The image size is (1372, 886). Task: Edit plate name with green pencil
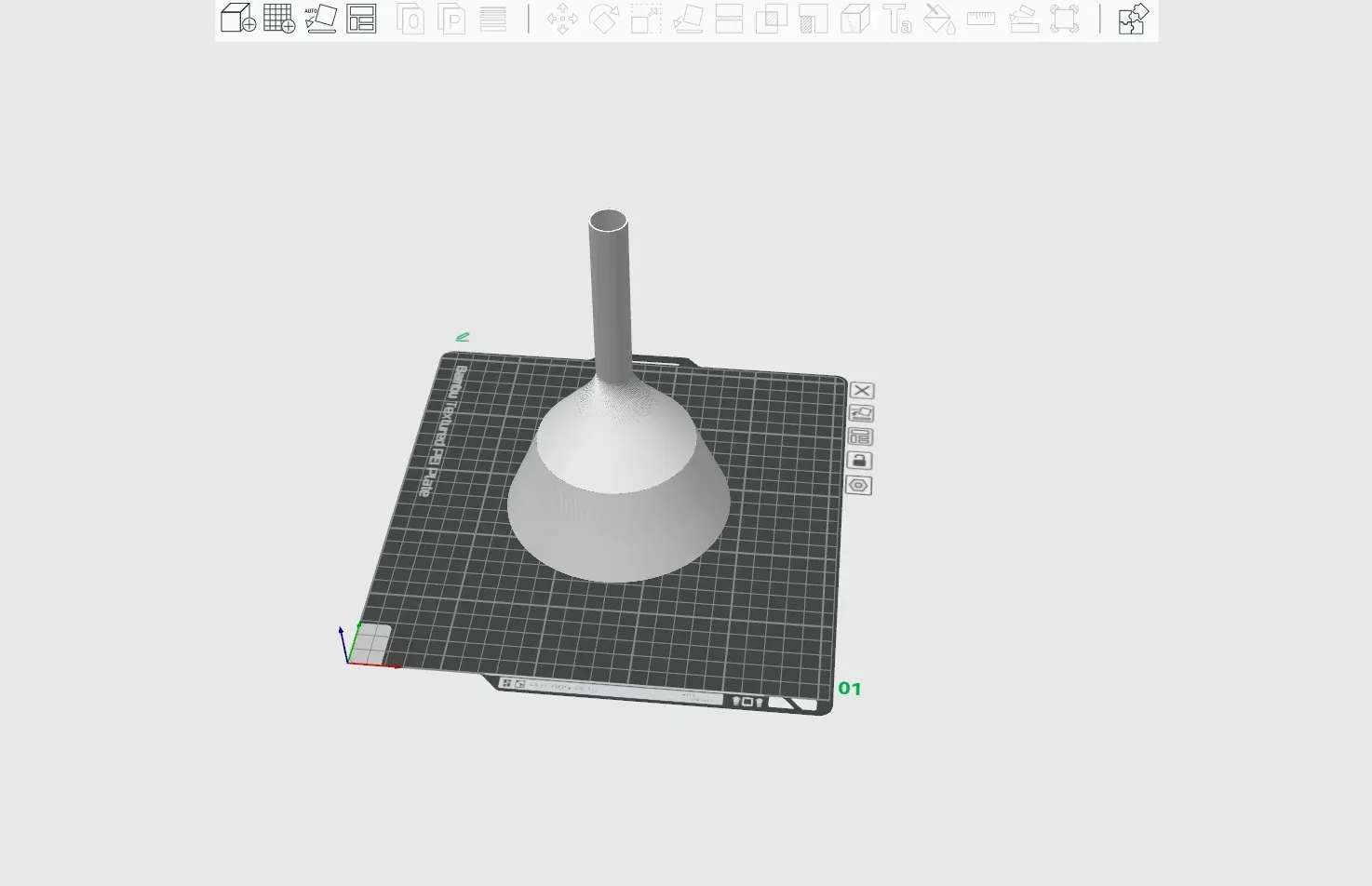(x=463, y=337)
